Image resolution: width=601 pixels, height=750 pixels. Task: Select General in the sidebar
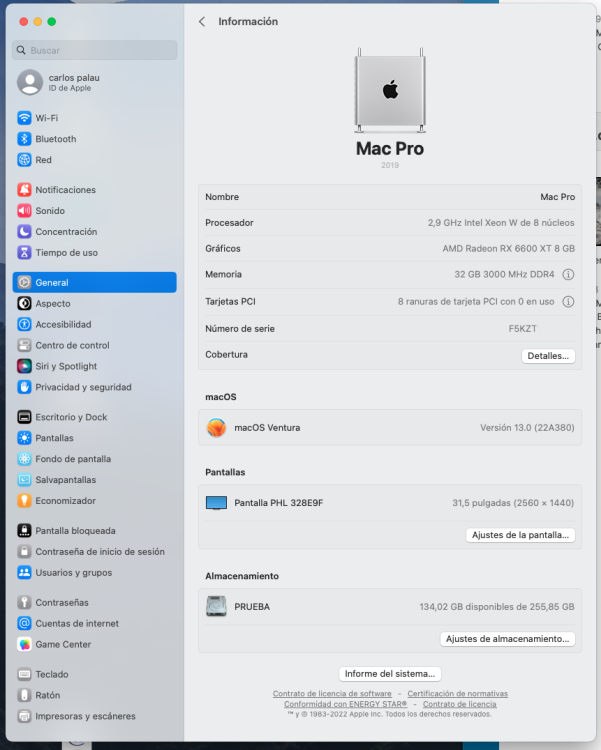(x=94, y=282)
